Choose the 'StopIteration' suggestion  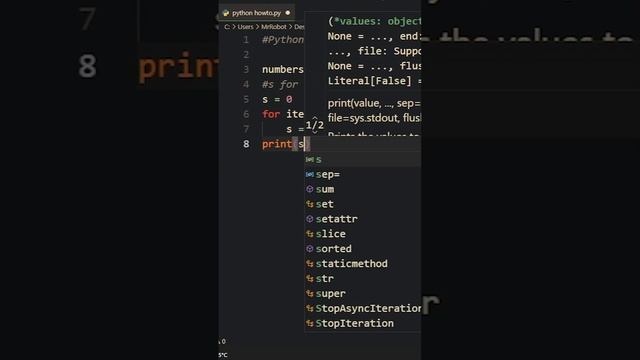(x=363, y=323)
